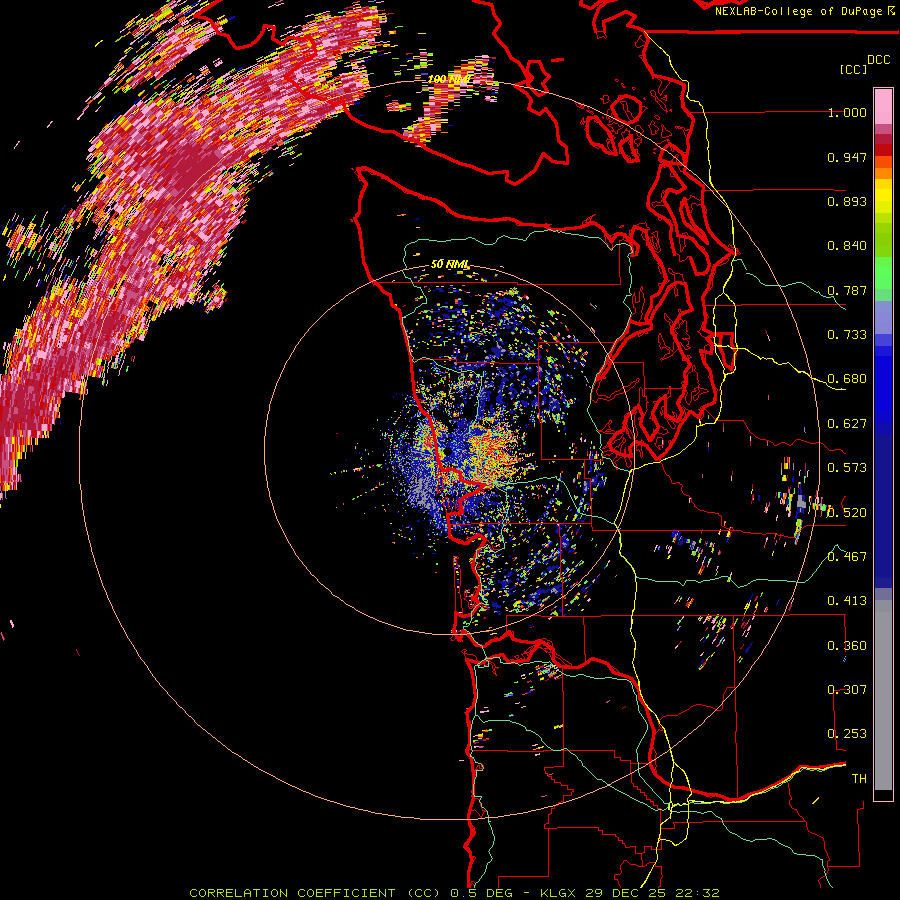Pick the green band of the color bar
This screenshot has height=900, width=900.
[x=883, y=273]
